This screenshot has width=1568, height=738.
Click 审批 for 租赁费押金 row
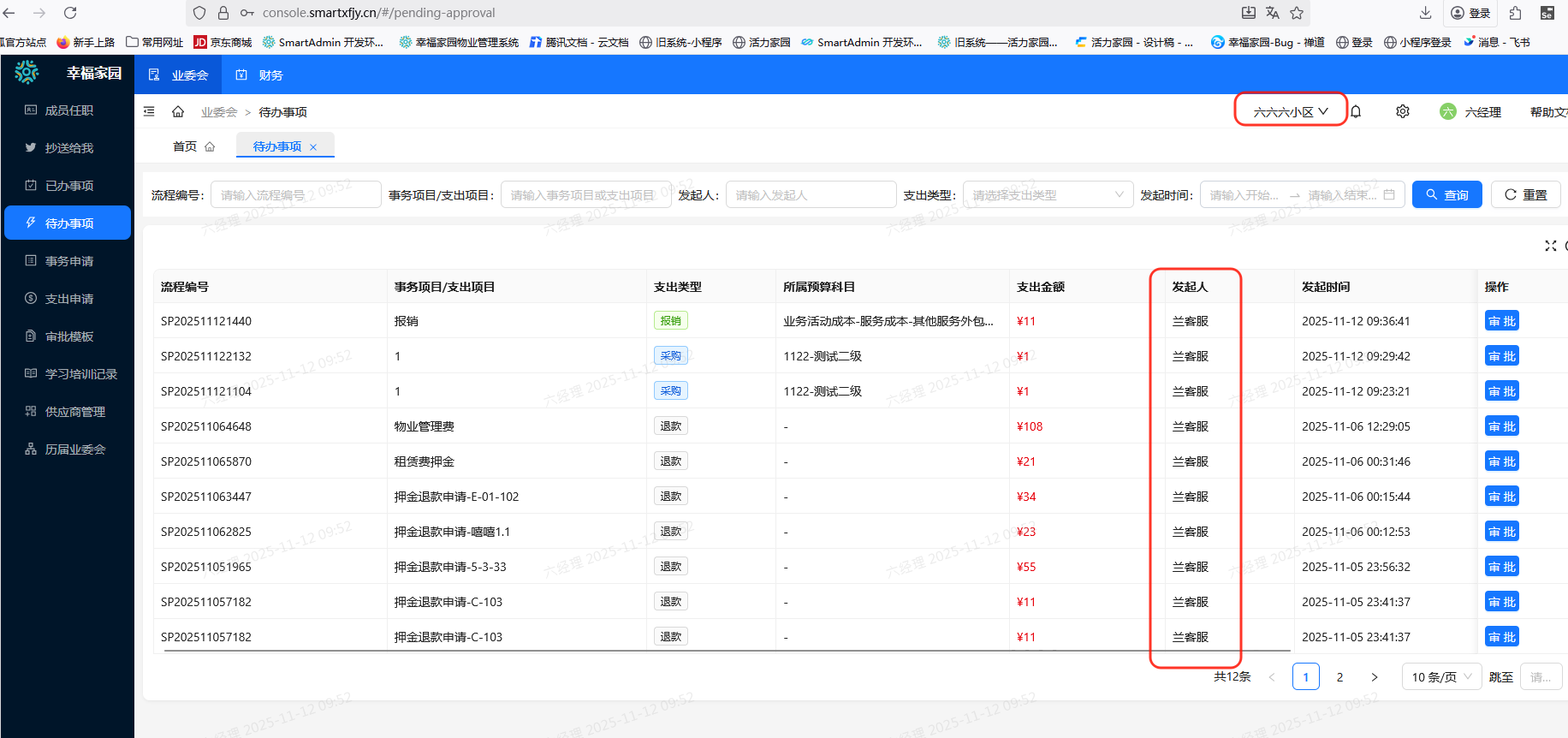1501,461
